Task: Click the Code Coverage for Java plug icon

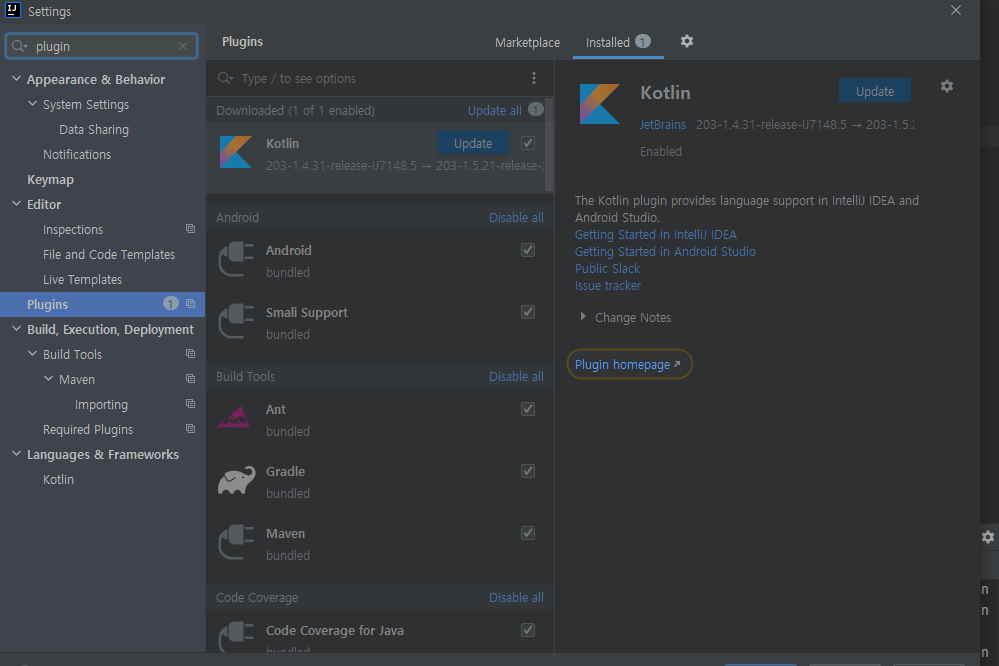Action: pyautogui.click(x=236, y=637)
